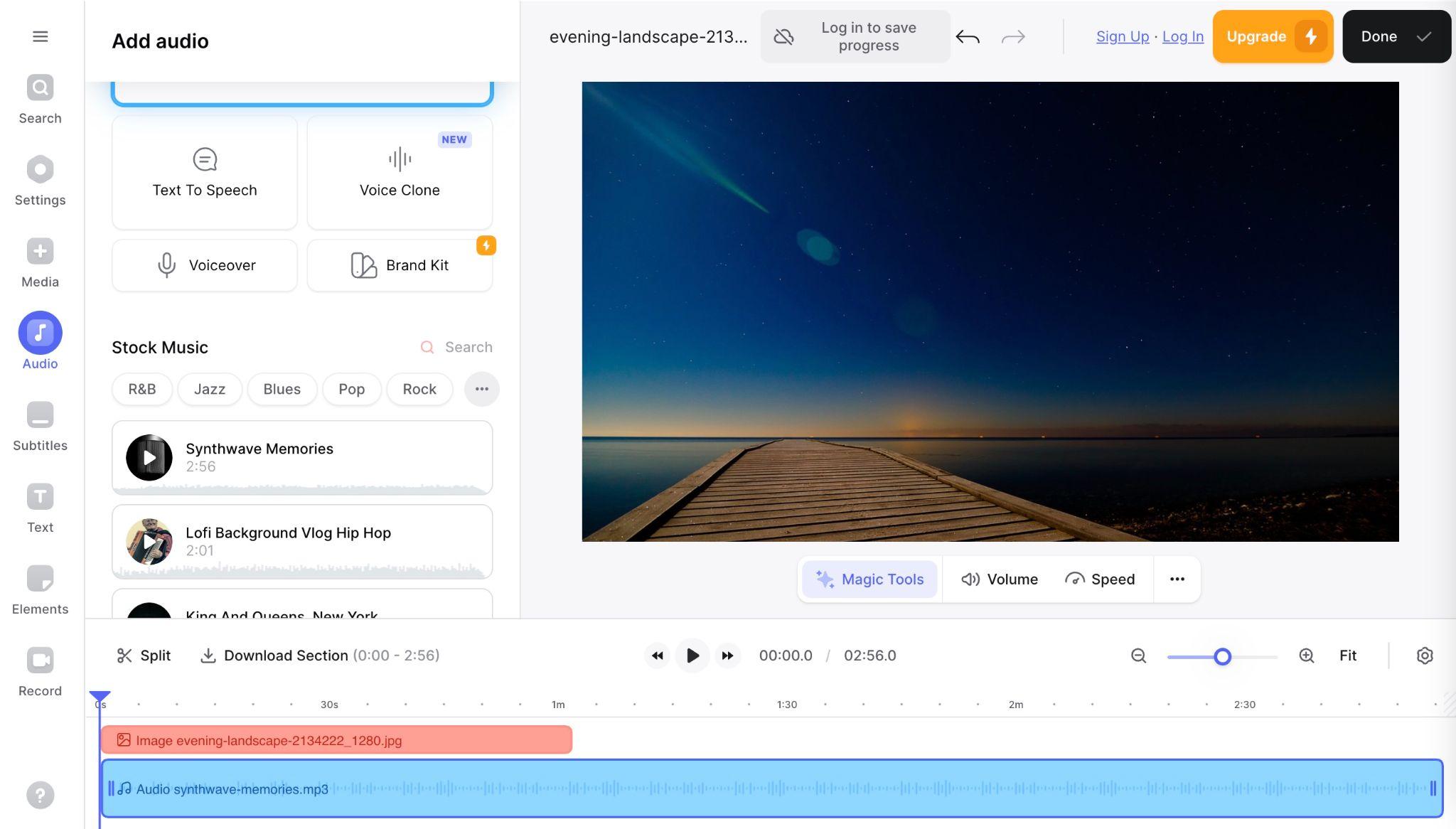Screen dimensions: 1456x829
Task: Show more music genre filters
Action: pos(482,389)
